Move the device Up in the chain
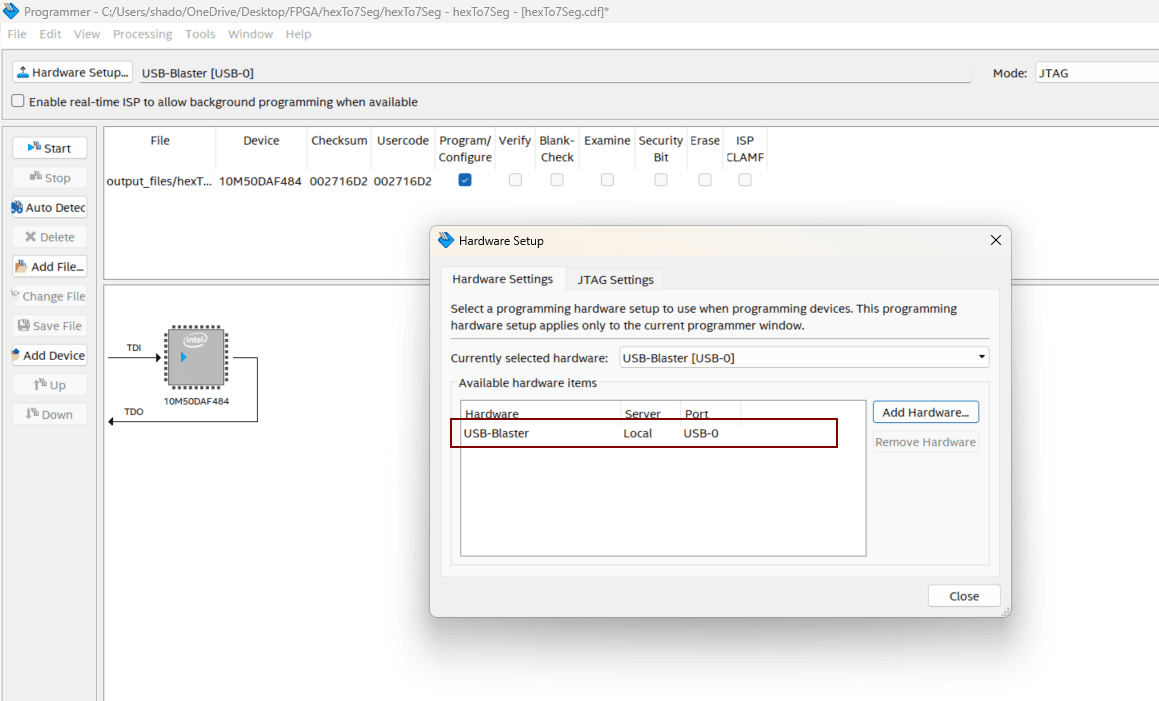 pos(50,385)
